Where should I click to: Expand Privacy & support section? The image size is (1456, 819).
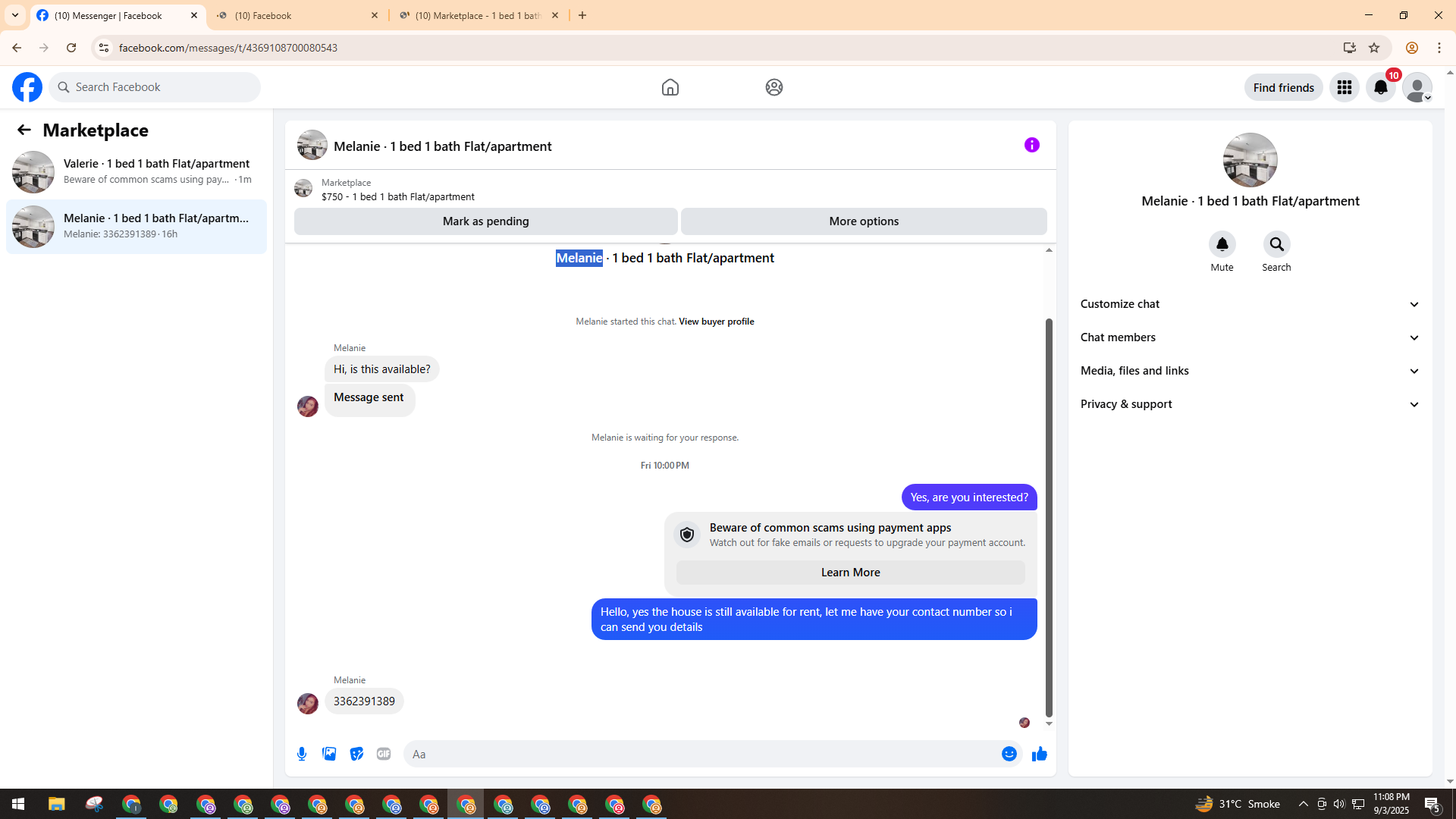coord(1250,404)
